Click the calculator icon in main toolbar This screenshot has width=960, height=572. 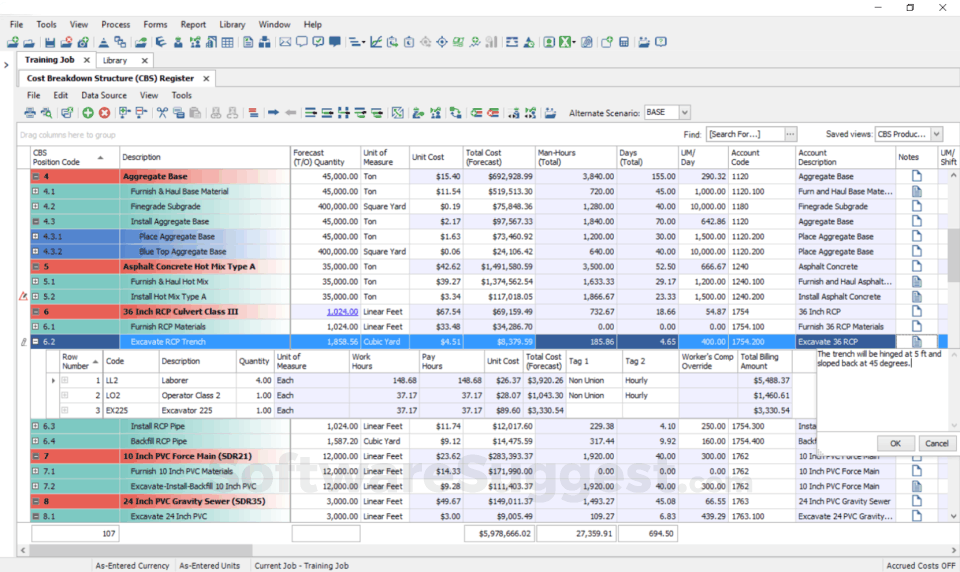click(x=624, y=42)
